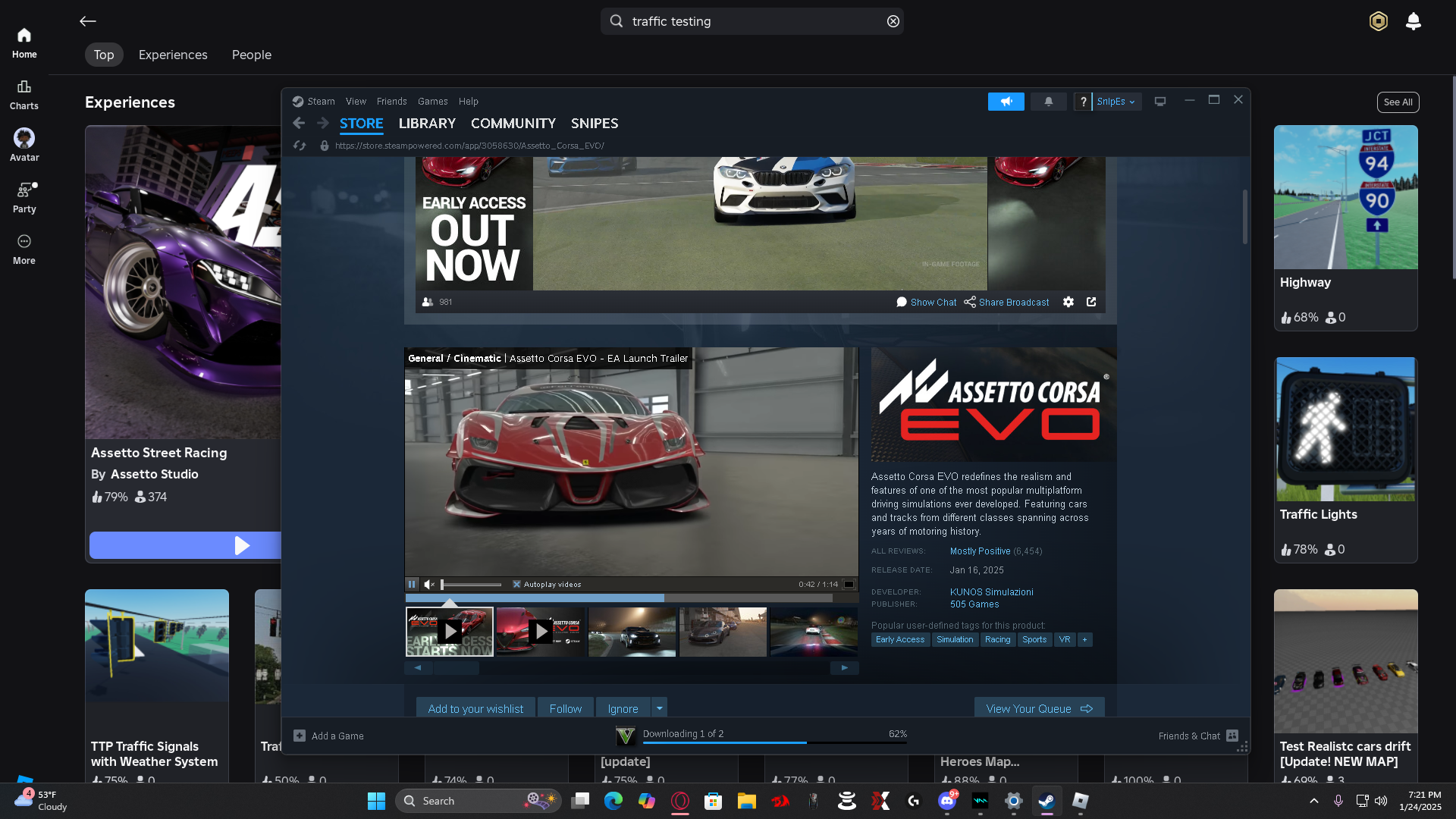Open the dropdown arrow beside Ignore

659,708
